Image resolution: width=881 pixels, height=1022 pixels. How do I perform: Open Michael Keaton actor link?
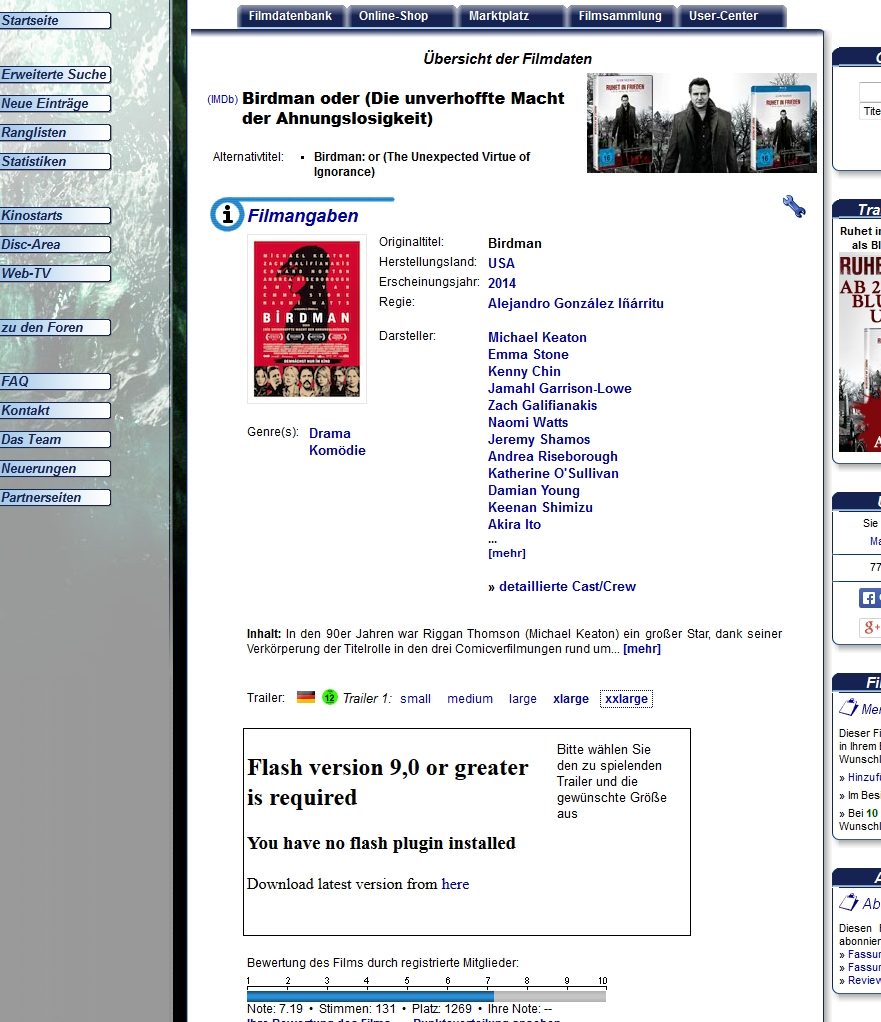click(x=537, y=338)
